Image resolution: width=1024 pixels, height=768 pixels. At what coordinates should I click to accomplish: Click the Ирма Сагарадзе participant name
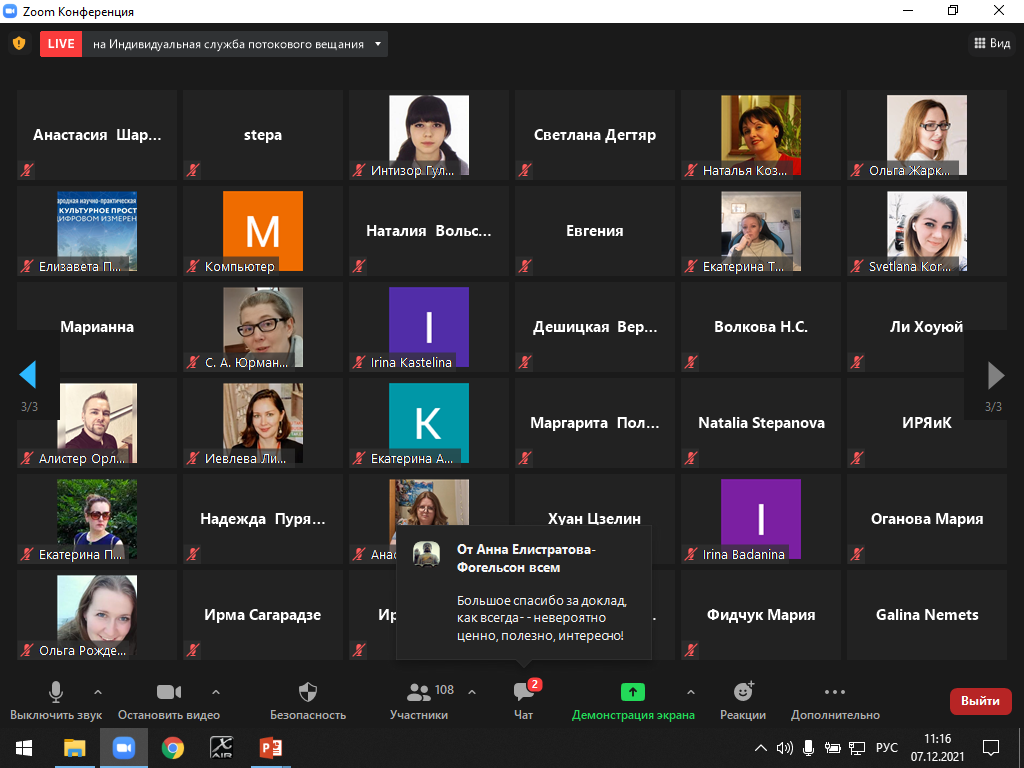tap(263, 615)
